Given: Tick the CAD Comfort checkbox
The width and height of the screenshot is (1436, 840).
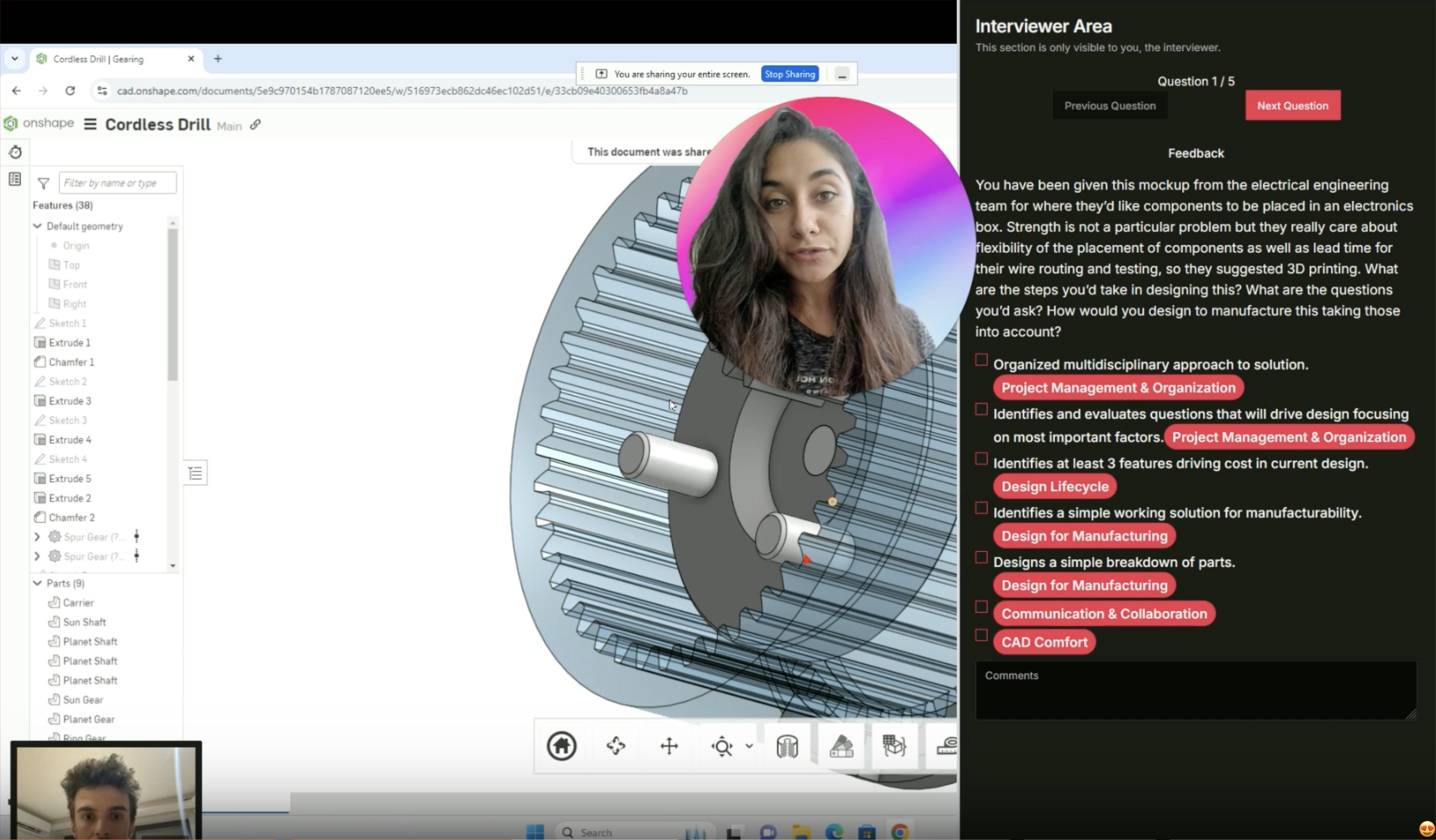Looking at the screenshot, I should click(x=981, y=636).
